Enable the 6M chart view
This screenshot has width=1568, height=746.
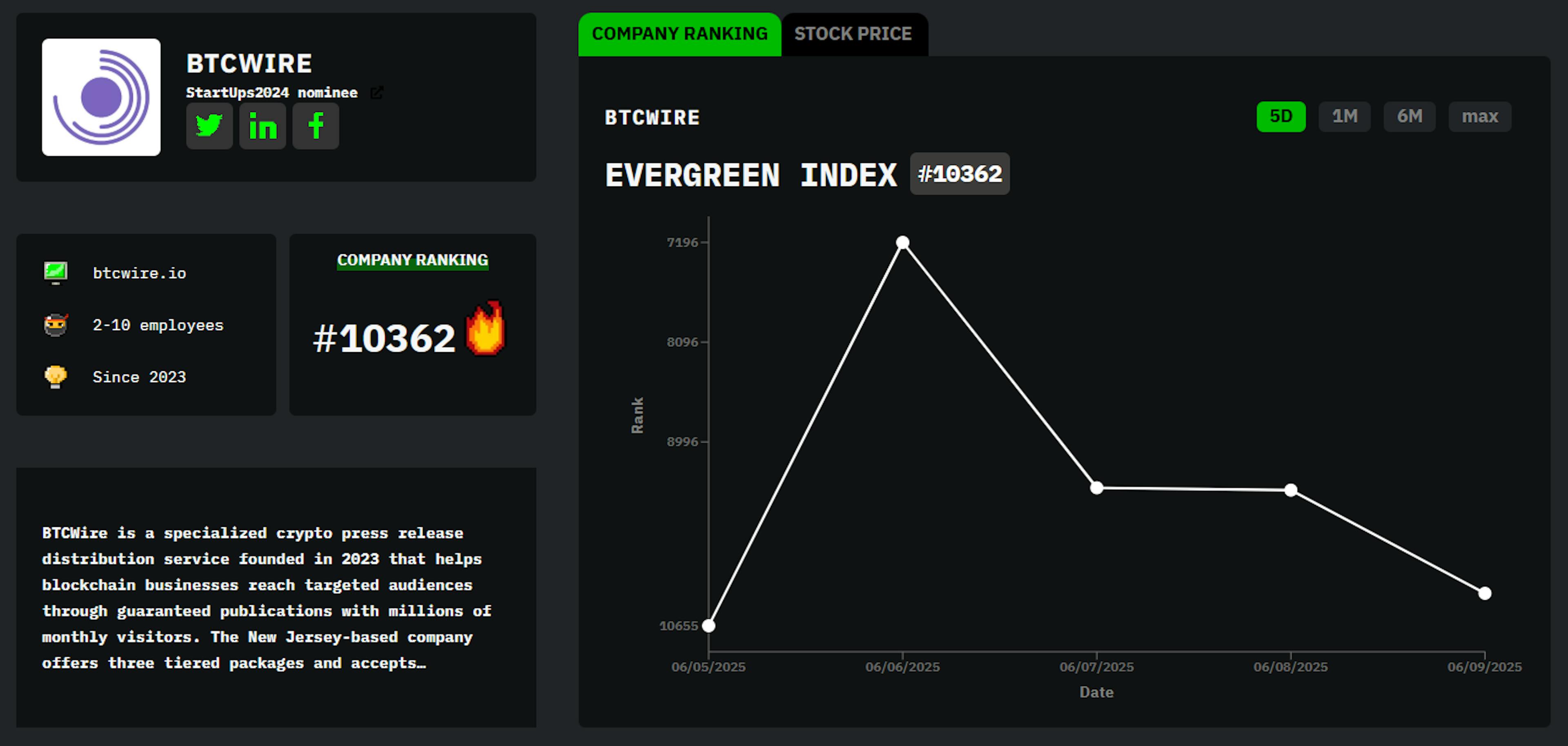click(1410, 116)
